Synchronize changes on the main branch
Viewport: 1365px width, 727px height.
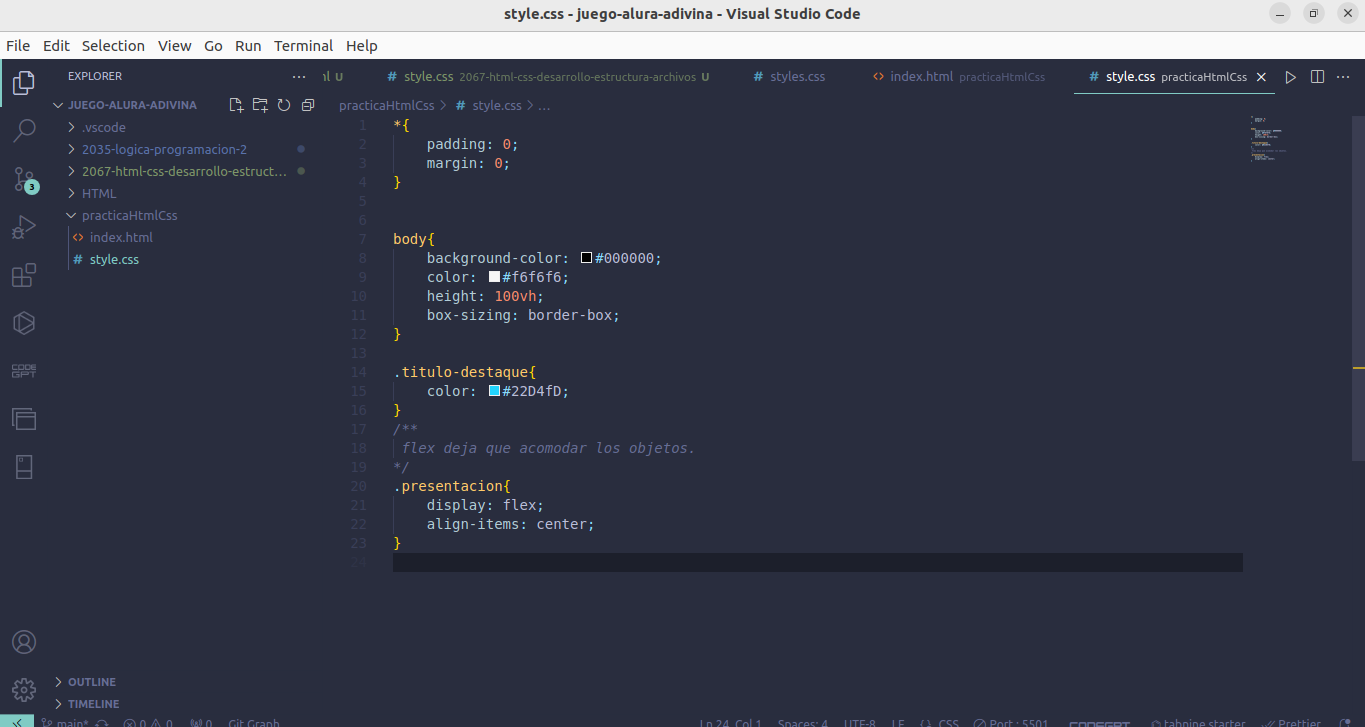pos(101,723)
